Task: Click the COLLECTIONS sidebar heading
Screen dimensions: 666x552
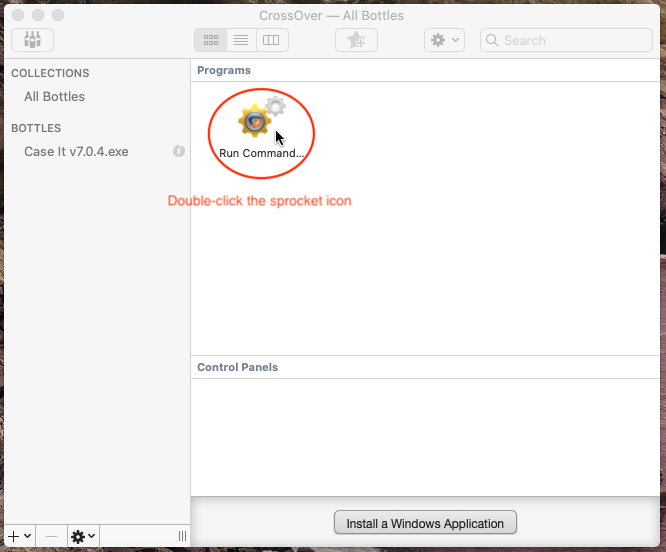Action: pos(50,73)
